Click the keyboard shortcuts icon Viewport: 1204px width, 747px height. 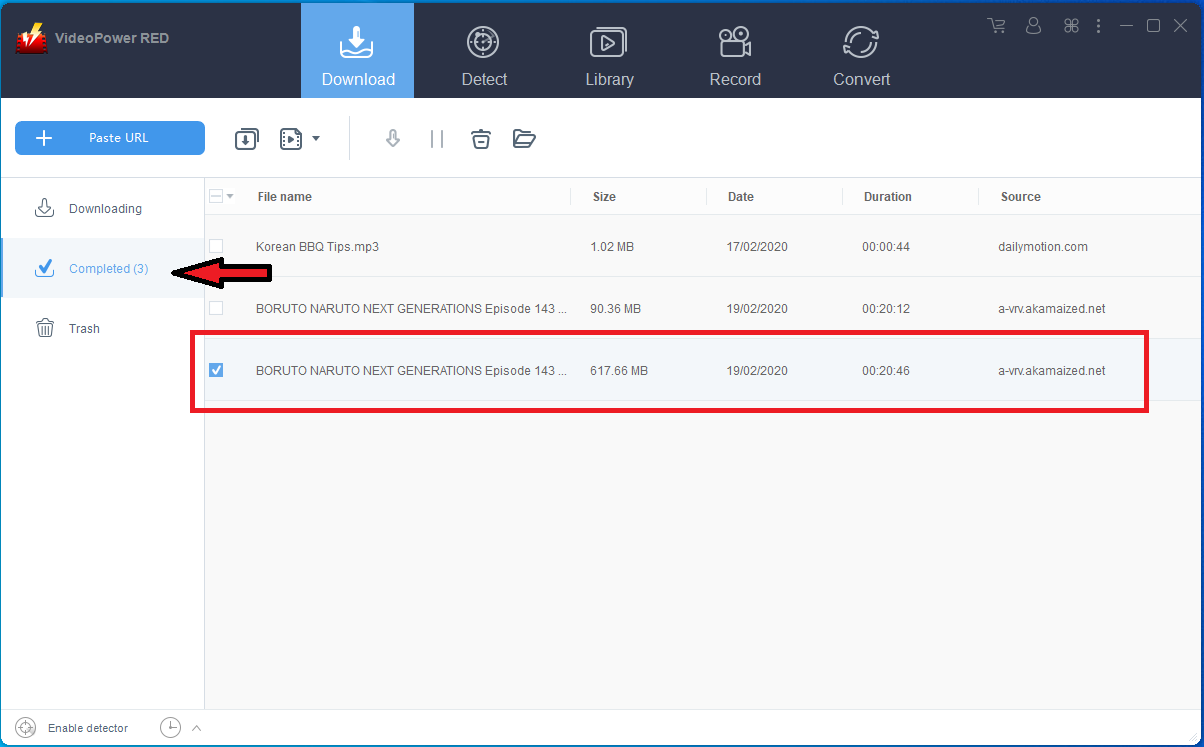1070,25
